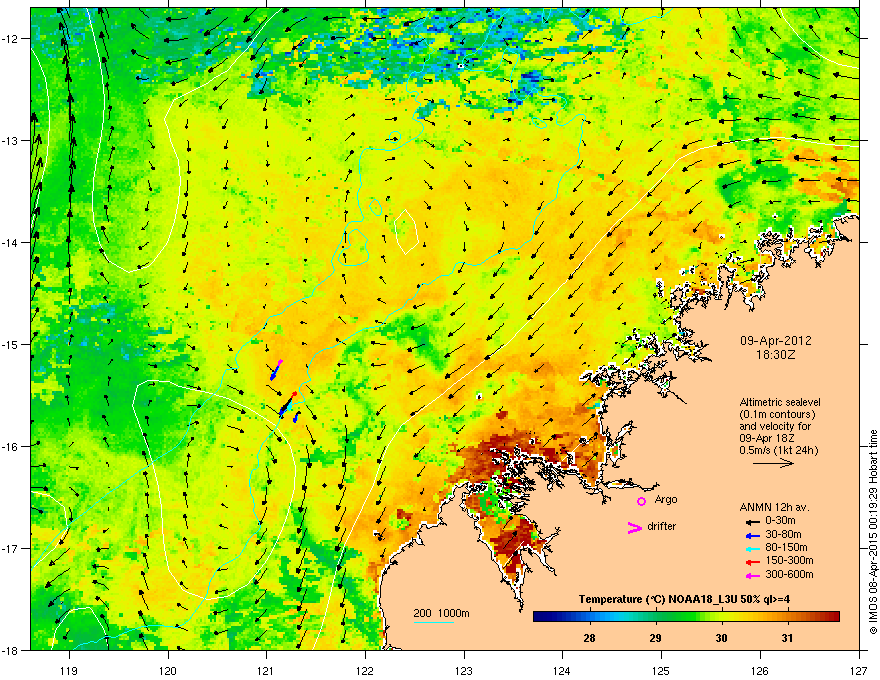Viewport: 880px width, 680px height.
Task: Click the '120' longitude axis label
Action: point(168,670)
